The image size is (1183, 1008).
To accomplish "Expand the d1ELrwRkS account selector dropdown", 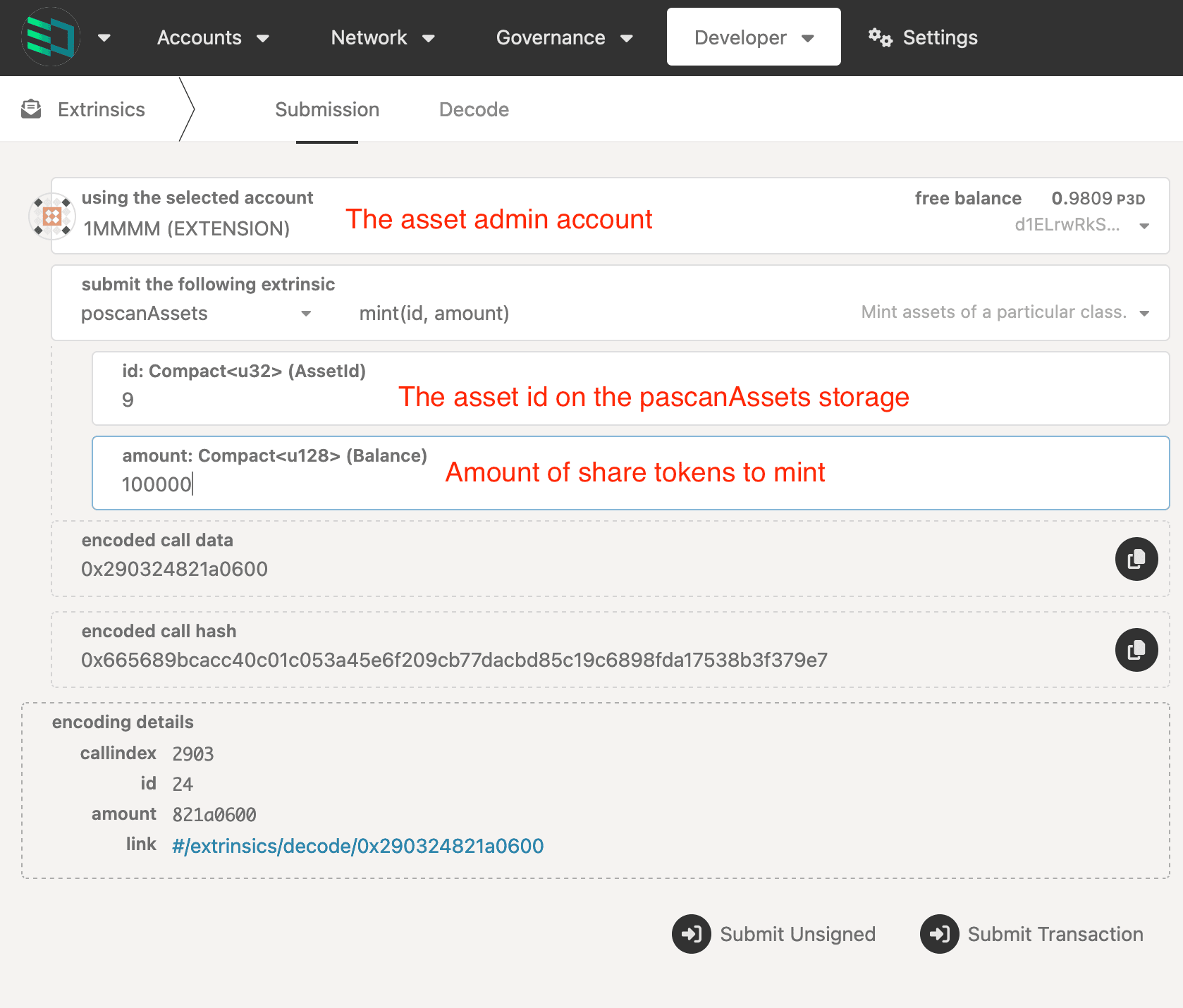I will [1144, 226].
